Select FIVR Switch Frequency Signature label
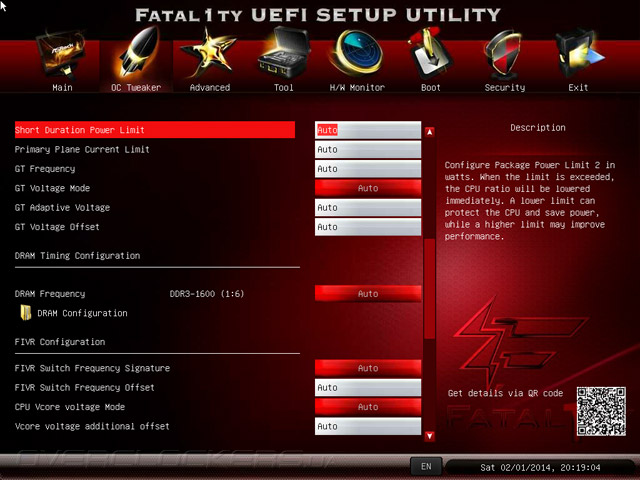The height and width of the screenshot is (480, 640). 92,368
